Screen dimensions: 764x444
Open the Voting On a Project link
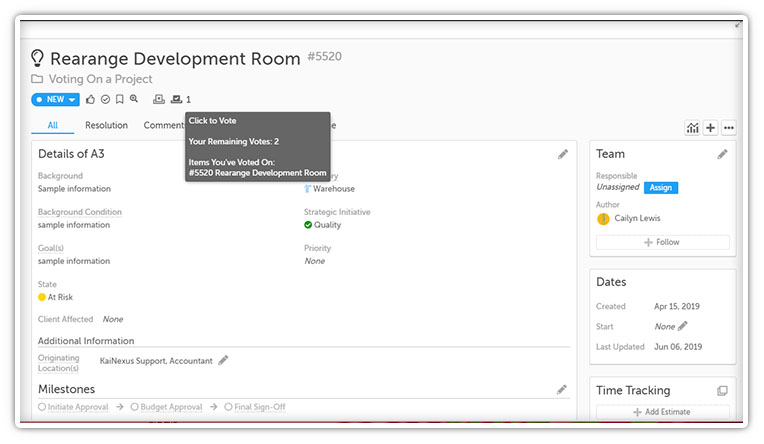100,79
